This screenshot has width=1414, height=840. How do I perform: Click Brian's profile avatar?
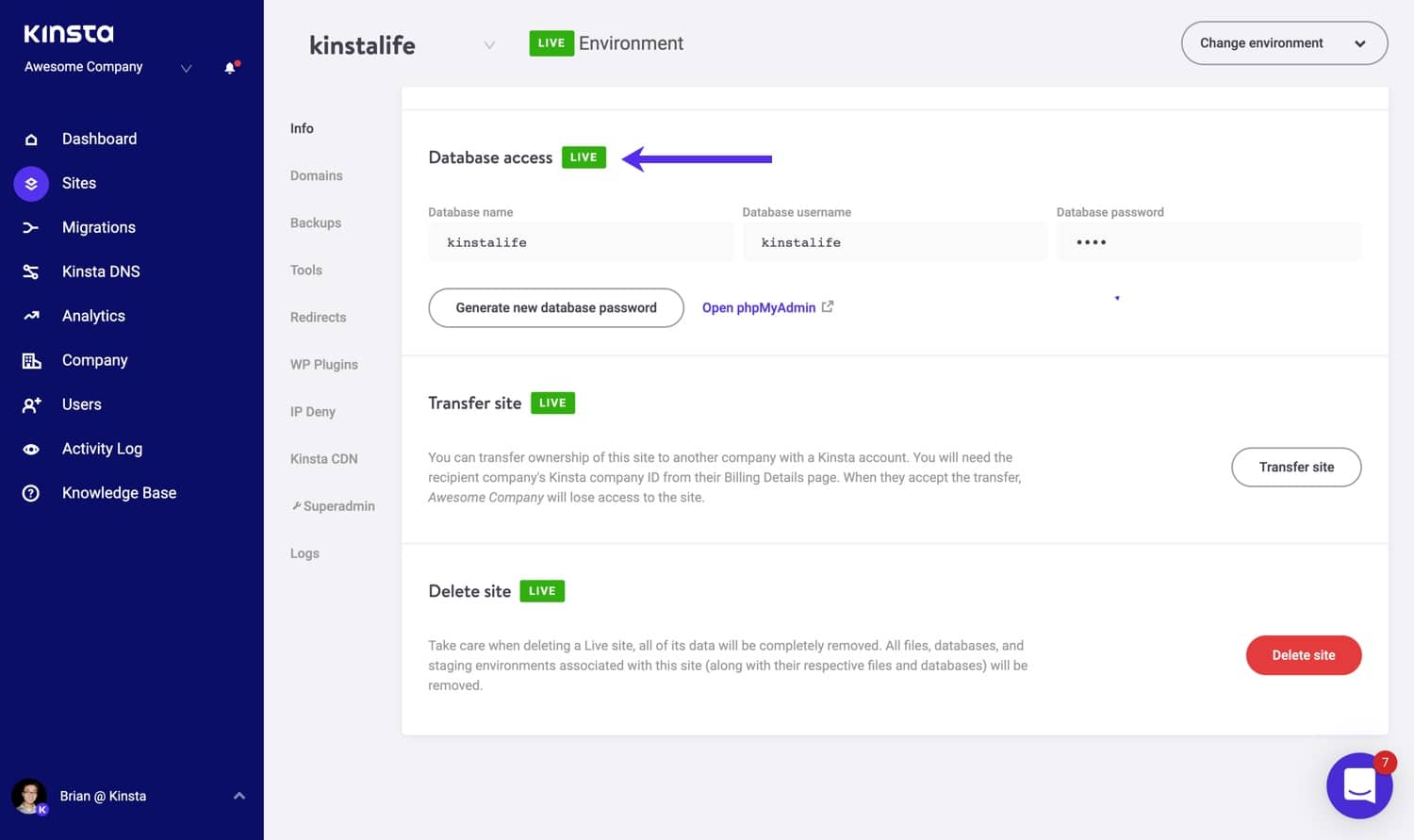[29, 797]
